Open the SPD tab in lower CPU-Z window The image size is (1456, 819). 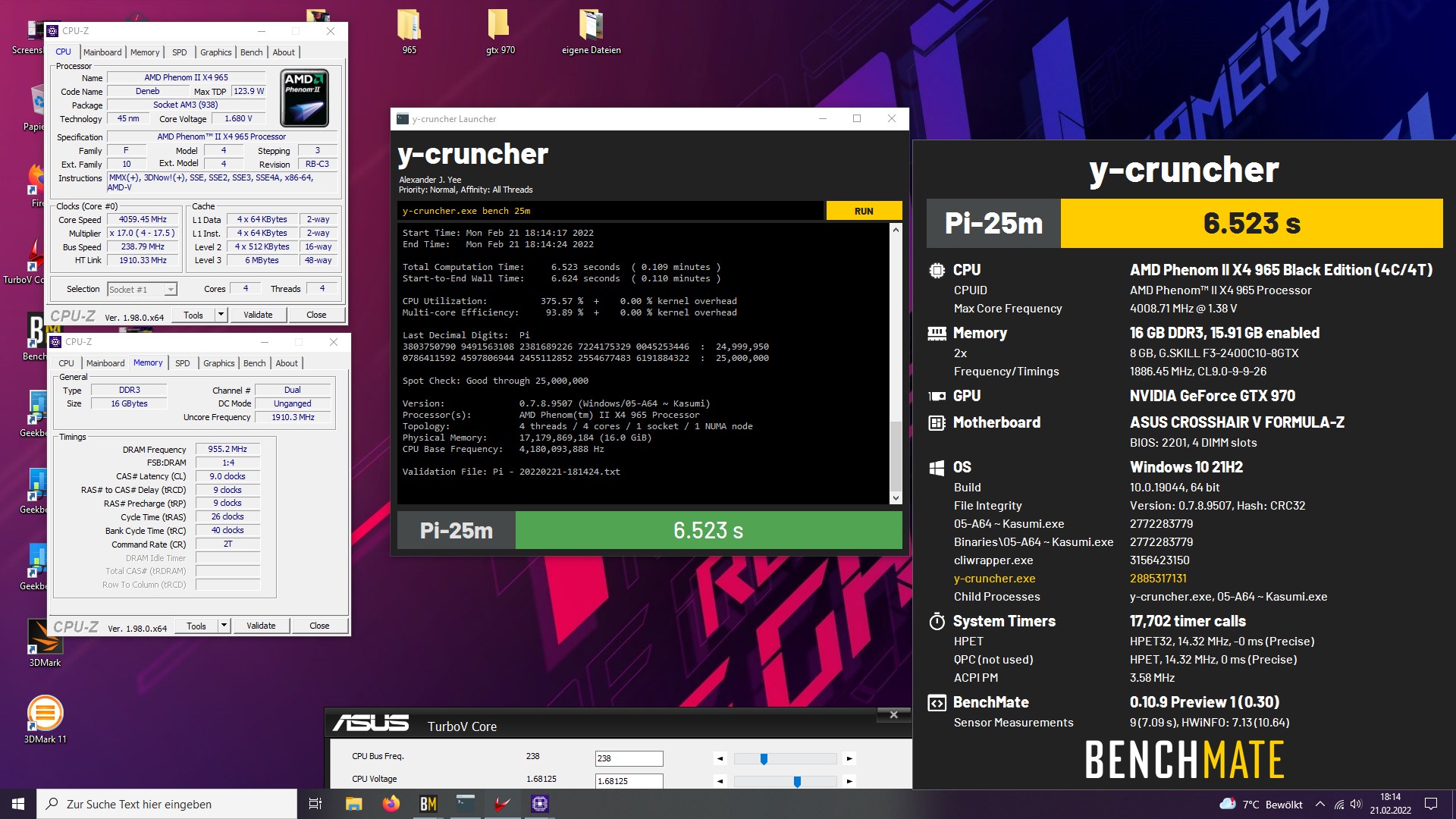pyautogui.click(x=183, y=363)
